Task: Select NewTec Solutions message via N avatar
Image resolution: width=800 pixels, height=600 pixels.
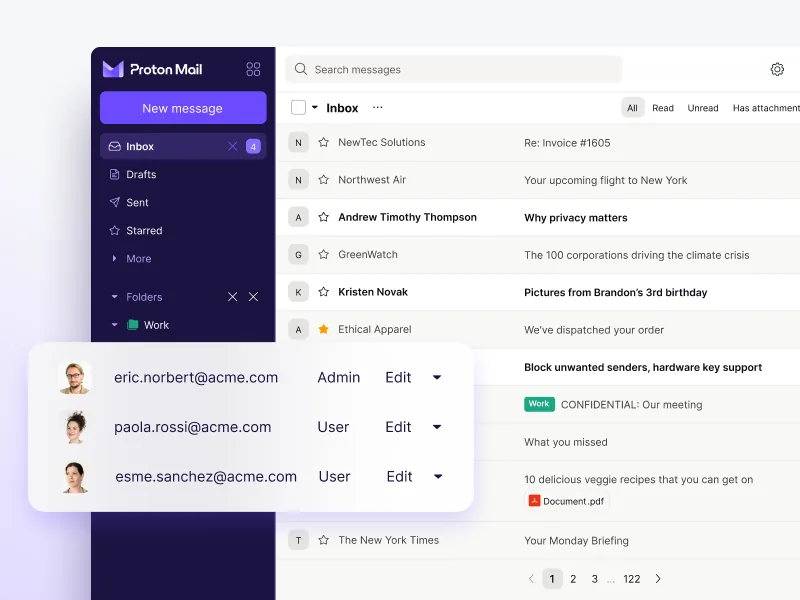Action: [298, 142]
